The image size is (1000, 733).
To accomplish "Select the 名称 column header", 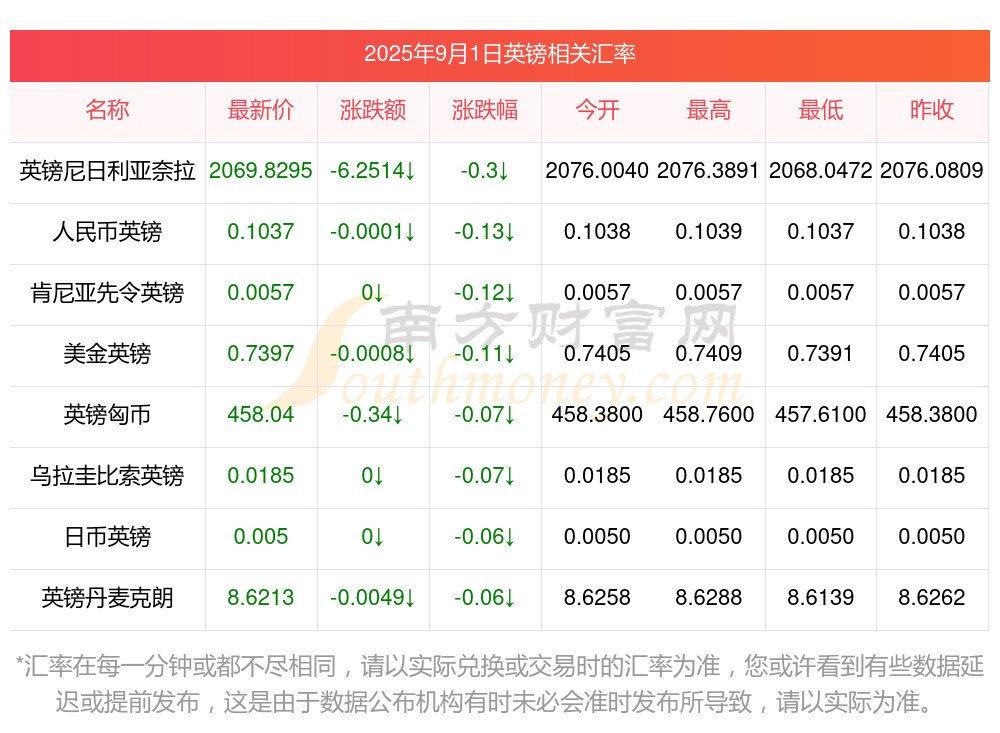I will (x=107, y=110).
